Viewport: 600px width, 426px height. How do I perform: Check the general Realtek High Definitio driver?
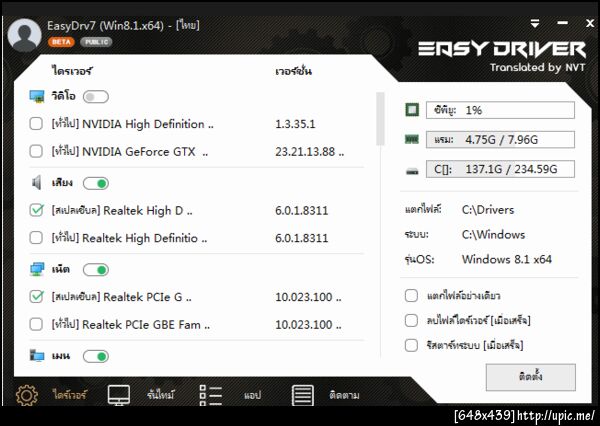pyautogui.click(x=36, y=238)
